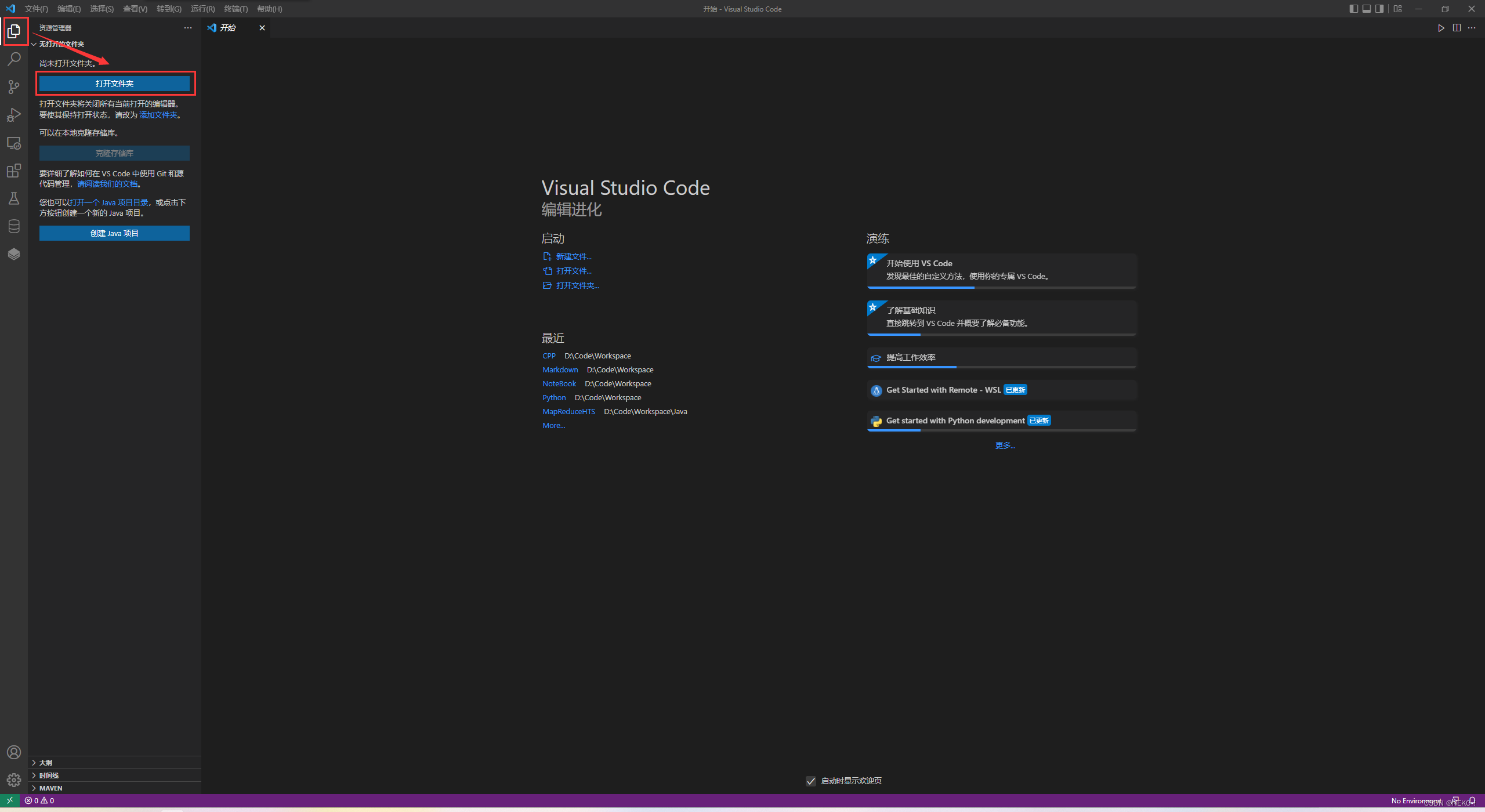Click 帮助 menu in menu bar
Viewport: 1485px width, 812px height.
(x=268, y=8)
